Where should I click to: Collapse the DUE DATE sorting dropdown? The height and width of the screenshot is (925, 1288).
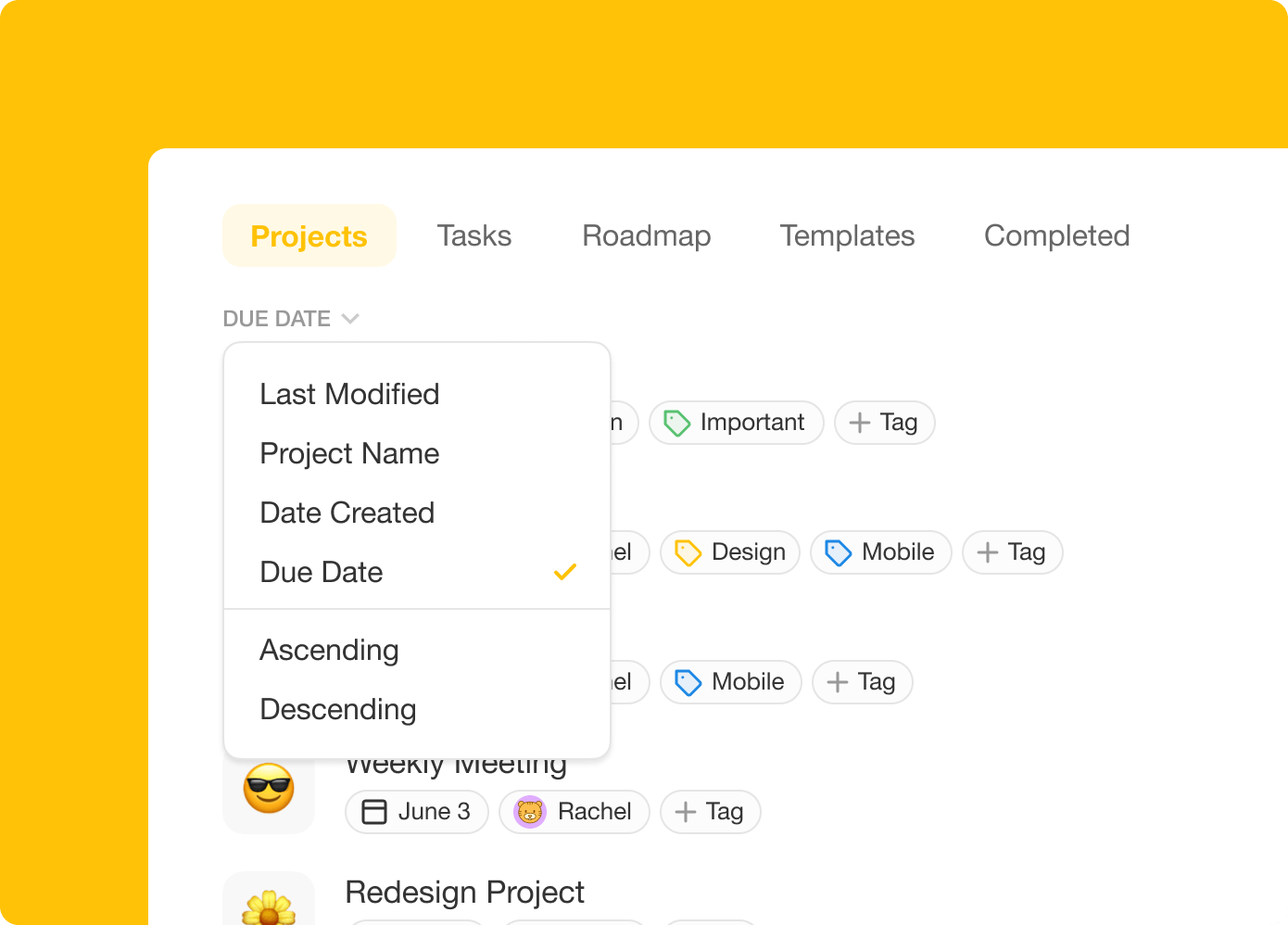[291, 318]
